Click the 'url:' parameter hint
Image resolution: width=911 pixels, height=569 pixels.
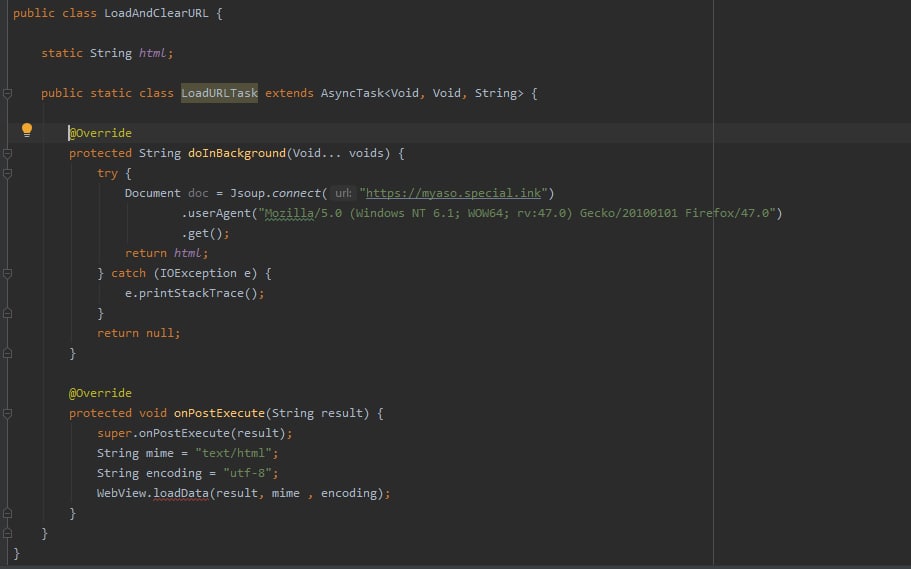click(343, 193)
